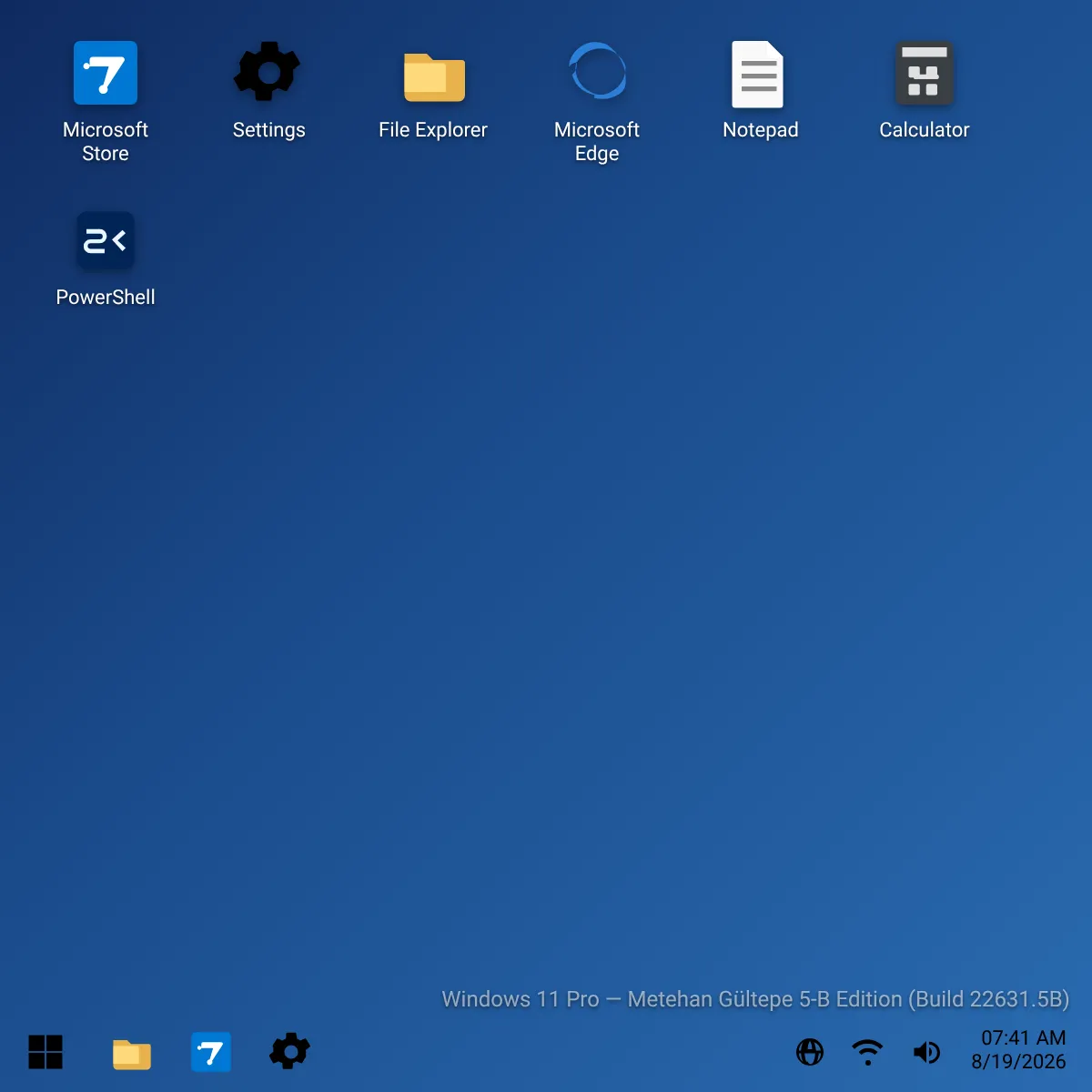
Task: Launch Microsoft Store from taskbar
Action: [211, 1052]
